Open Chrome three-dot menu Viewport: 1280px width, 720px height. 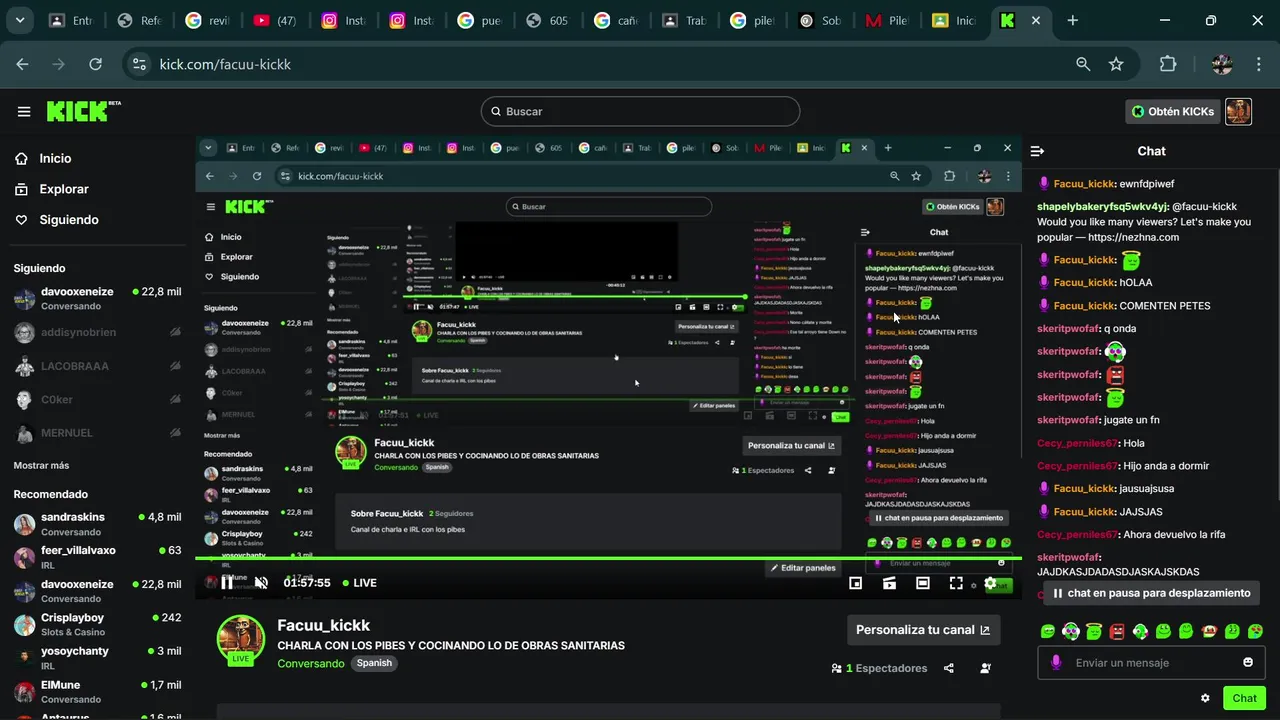[x=1257, y=64]
